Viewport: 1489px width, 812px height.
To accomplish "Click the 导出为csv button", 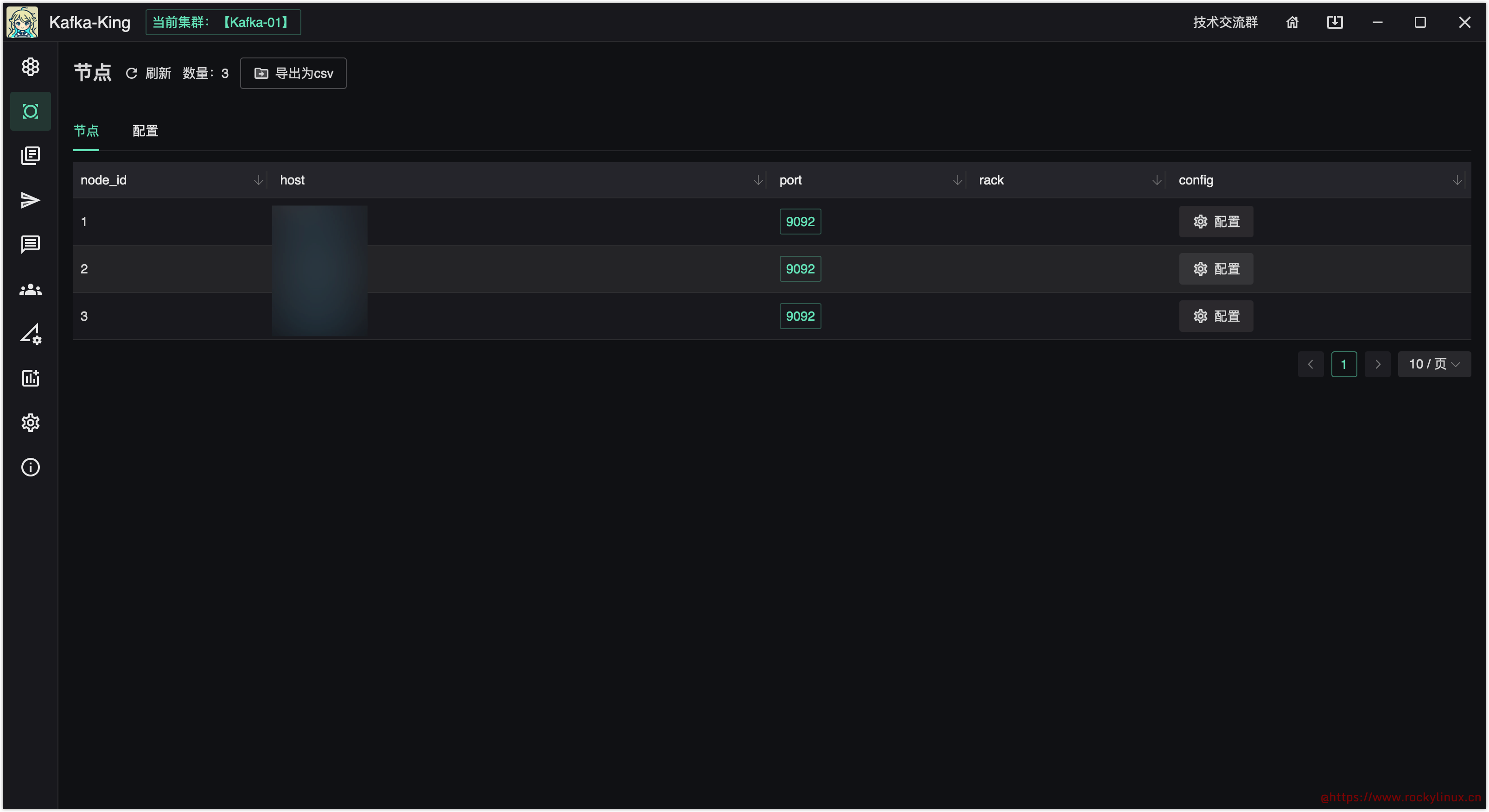I will tap(293, 73).
